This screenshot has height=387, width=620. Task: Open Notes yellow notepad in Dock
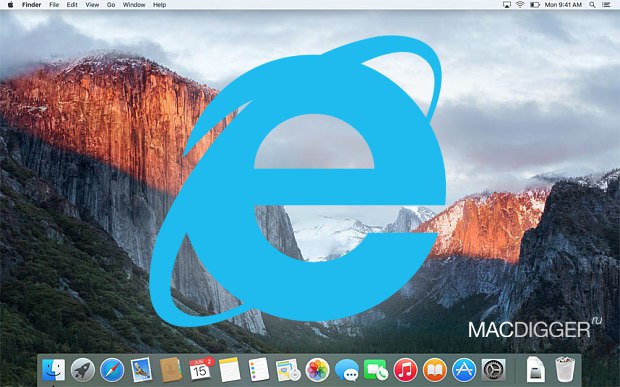click(x=229, y=370)
